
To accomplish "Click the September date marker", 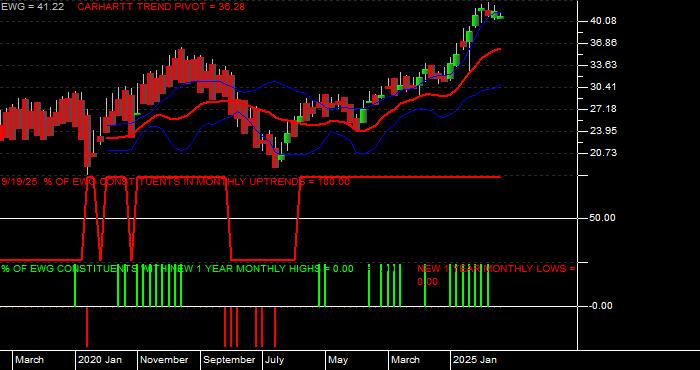I will (x=229, y=360).
